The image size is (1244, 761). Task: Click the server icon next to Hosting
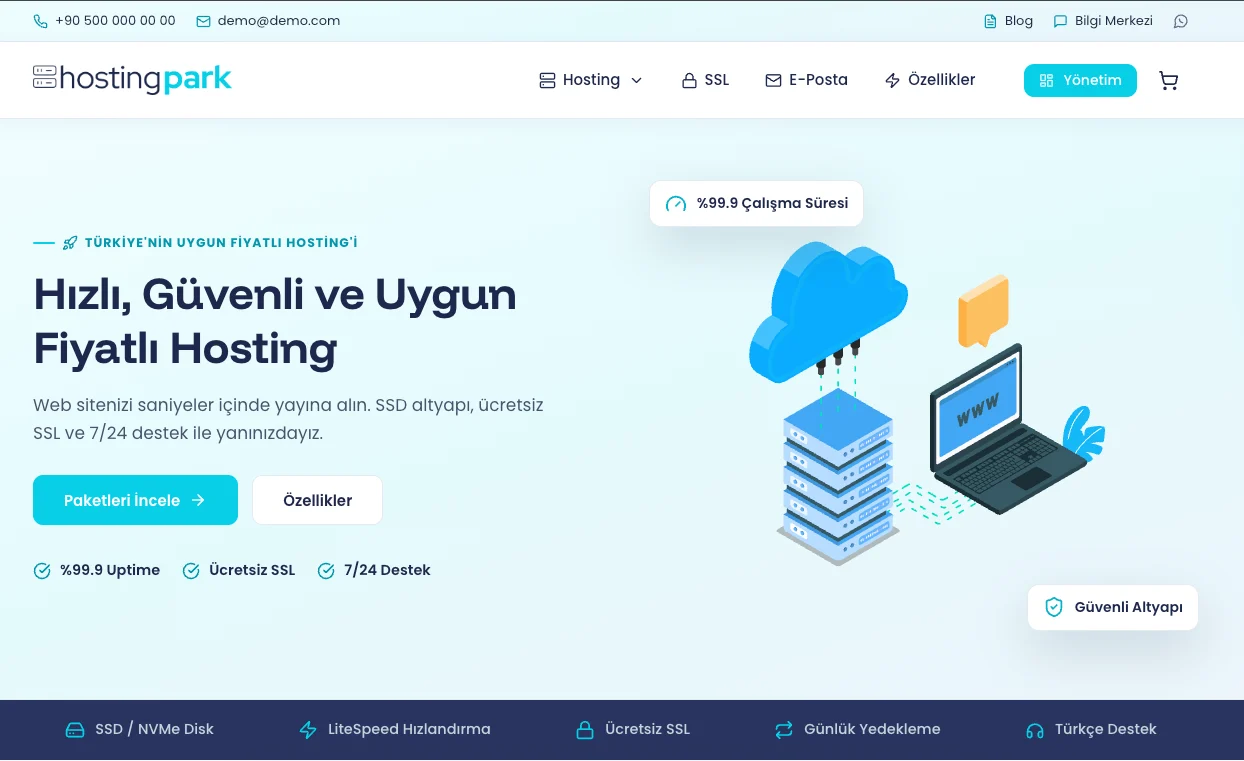(x=547, y=81)
